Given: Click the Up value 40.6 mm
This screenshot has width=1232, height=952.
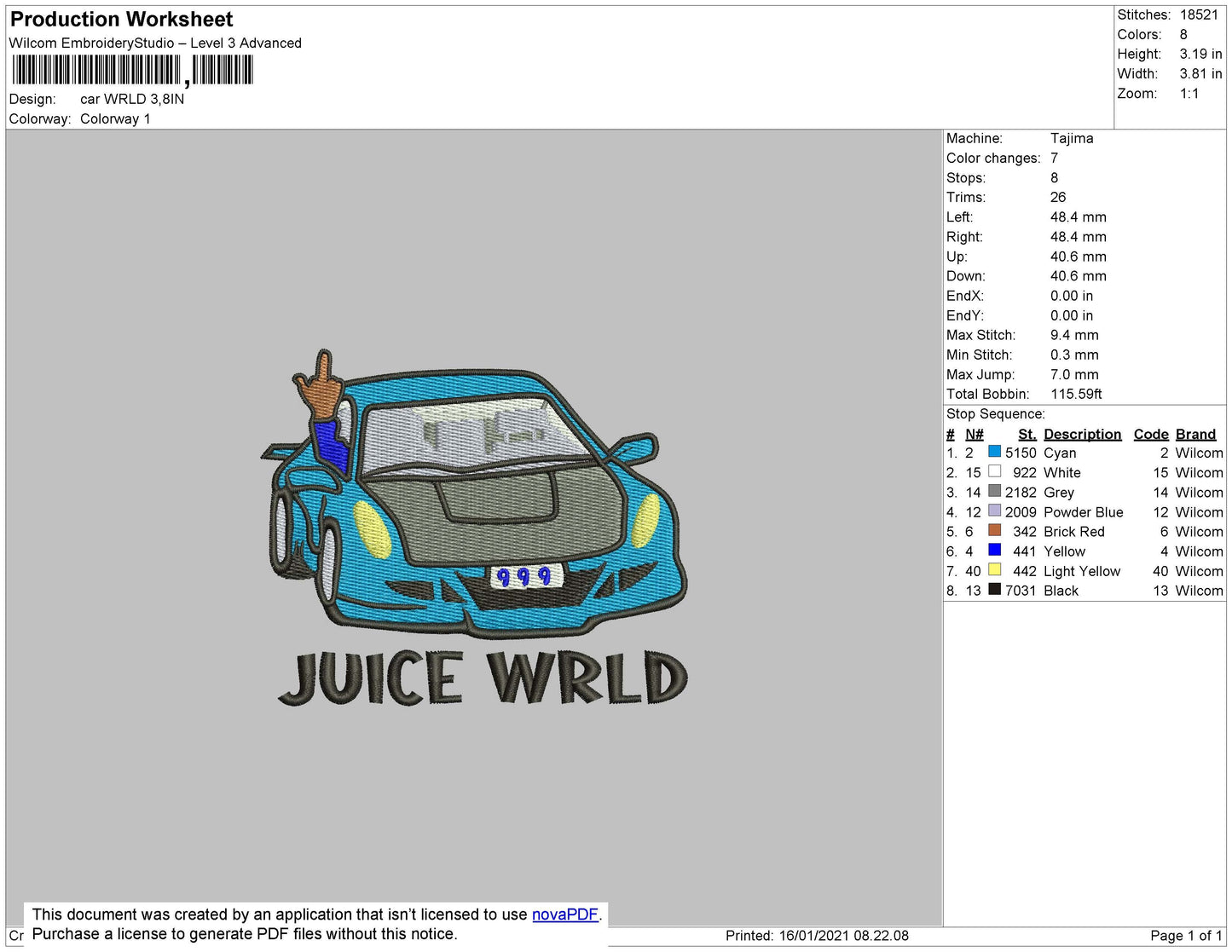Looking at the screenshot, I should [1078, 257].
